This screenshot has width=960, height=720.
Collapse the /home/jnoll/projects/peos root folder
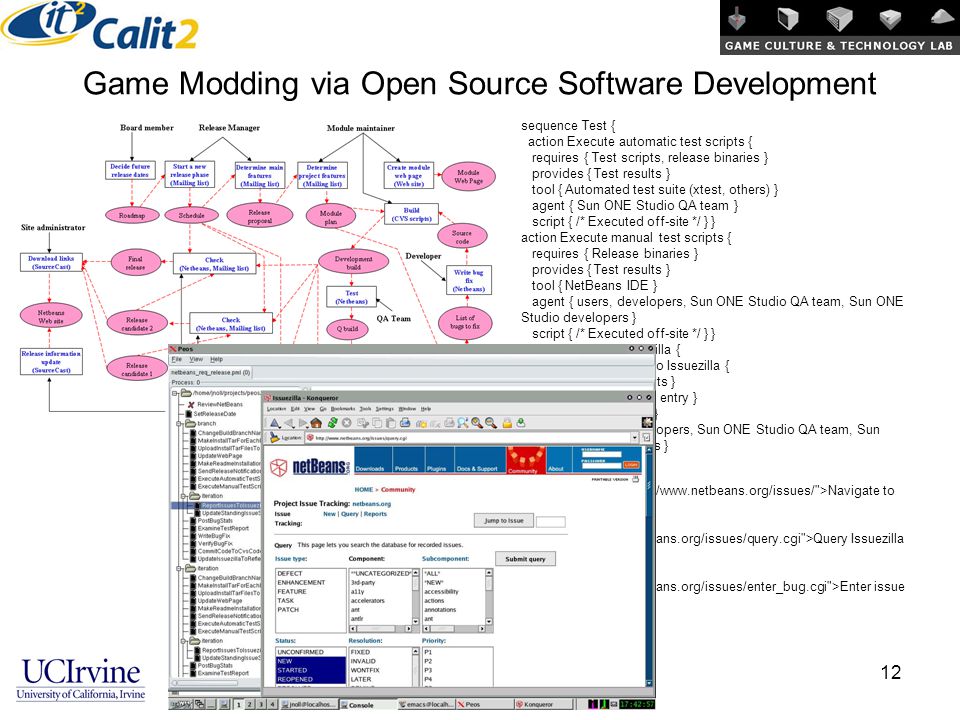[175, 393]
